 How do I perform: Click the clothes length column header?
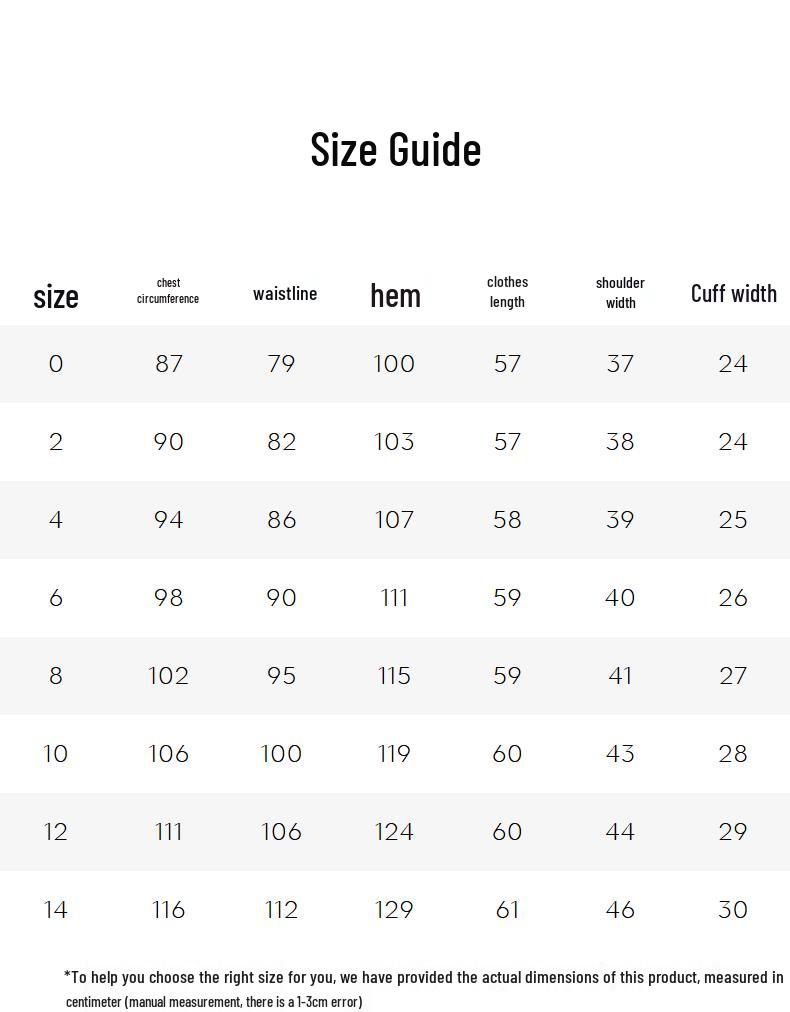point(508,292)
